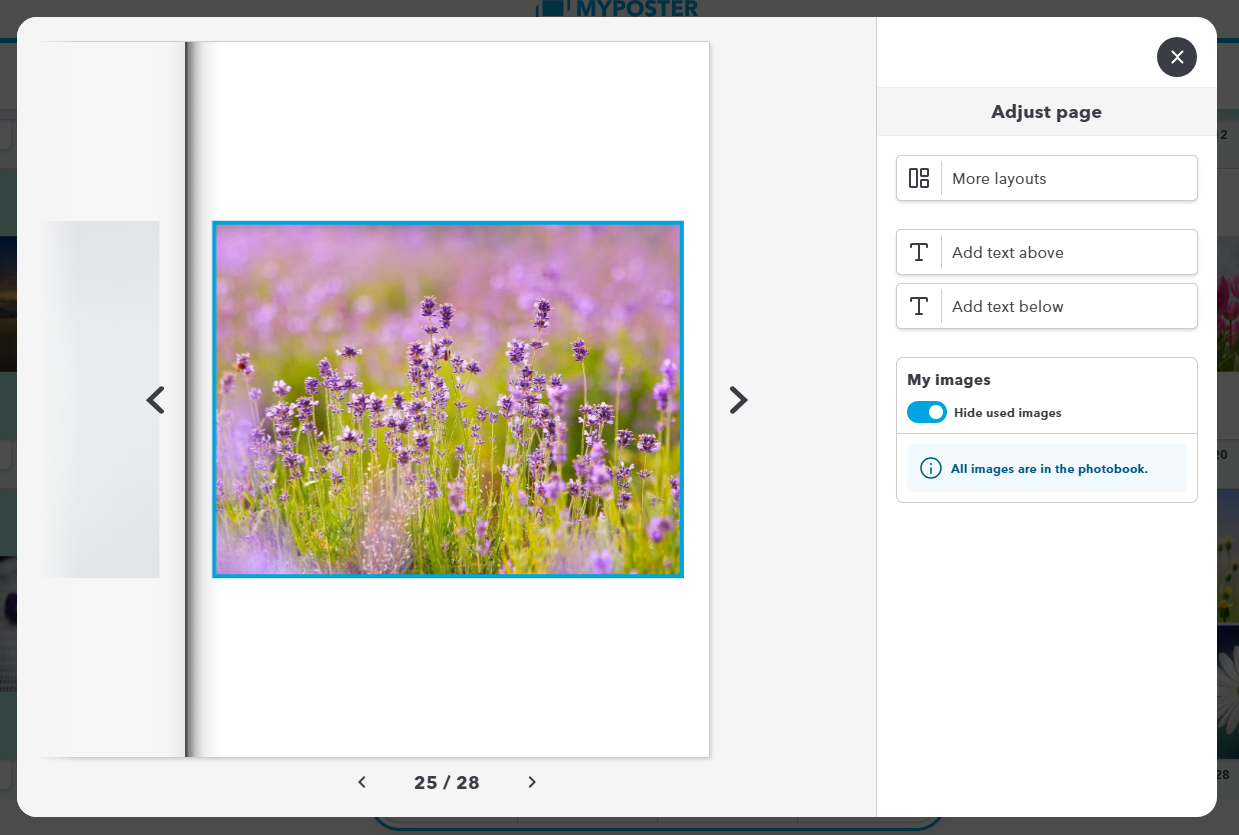Choose Add text above

coord(1067,252)
